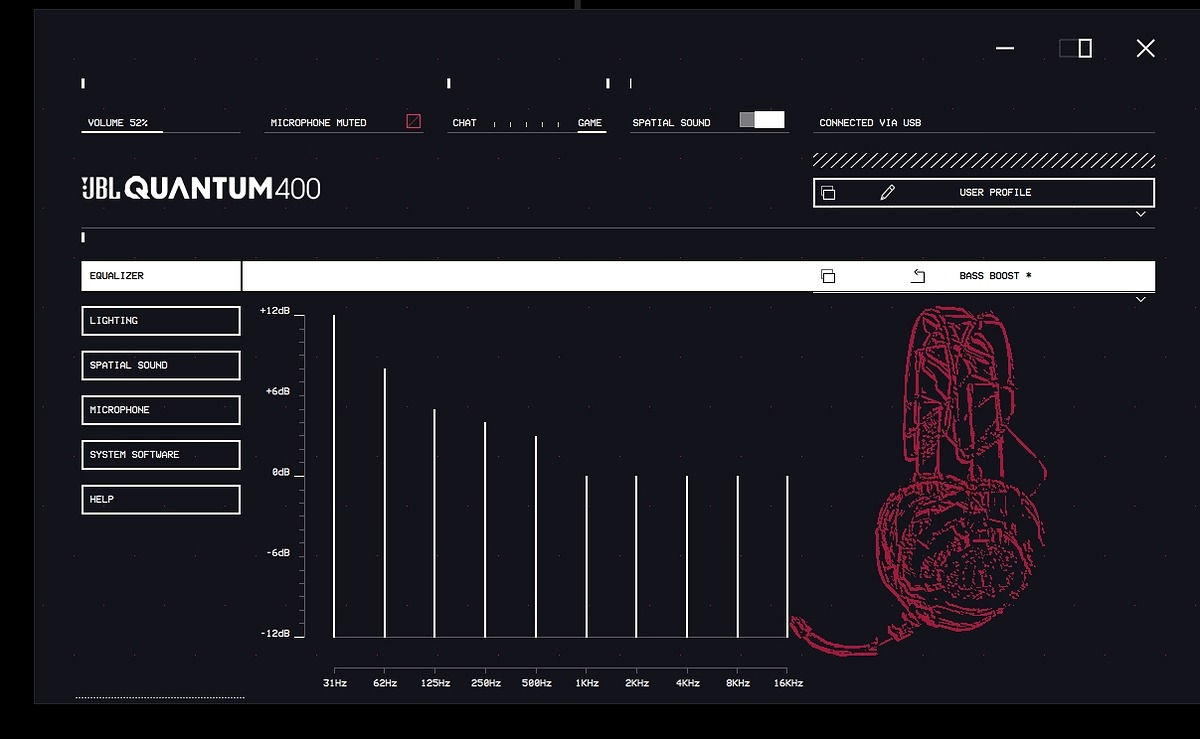The image size is (1200, 739).
Task: Adjust the 2KHz equalizer band
Action: (636, 557)
